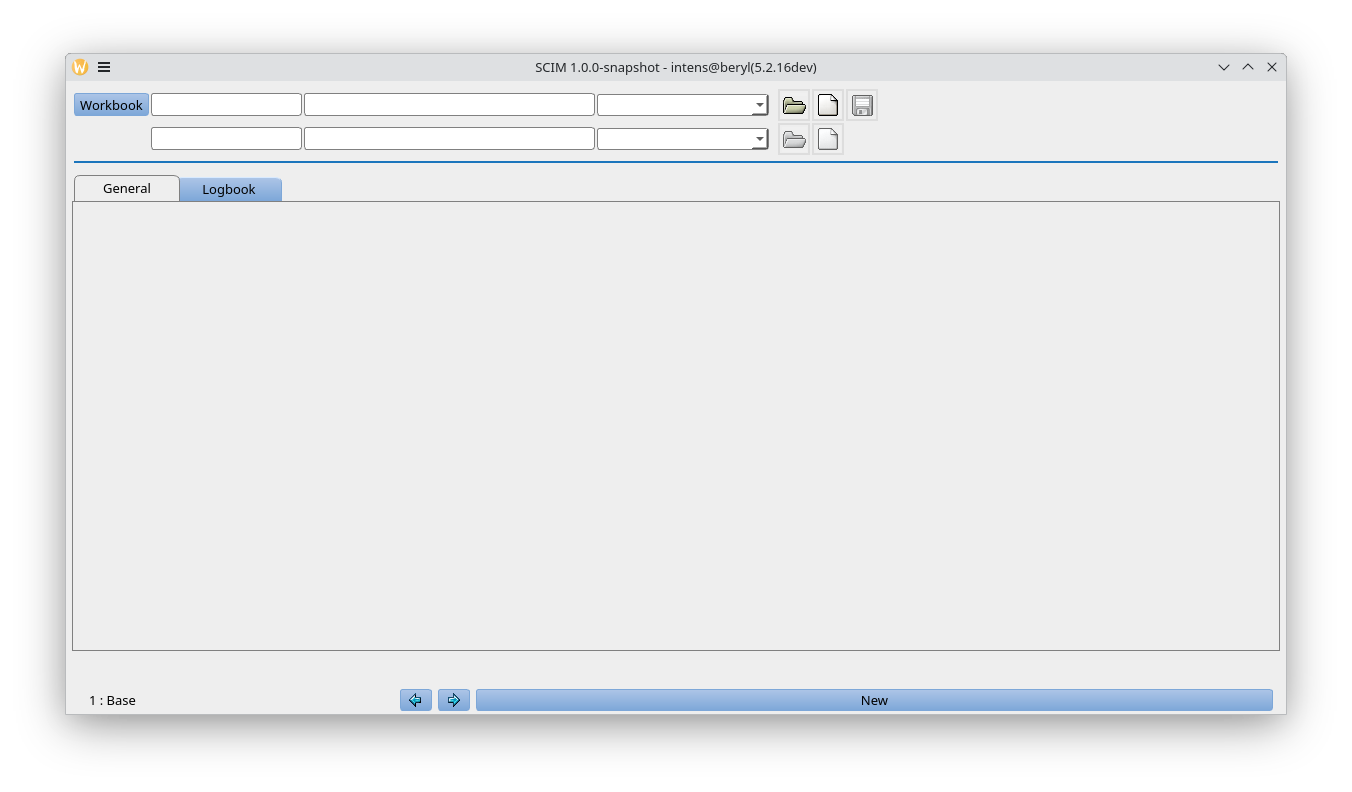This screenshot has width=1352, height=792.
Task: Click the '1 : Base' status text
Action: tap(112, 700)
